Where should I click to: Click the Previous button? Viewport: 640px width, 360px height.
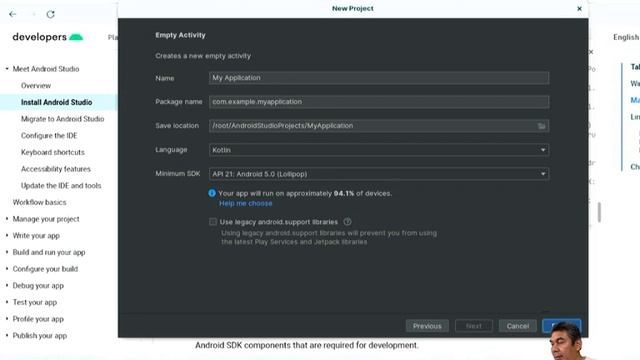[x=427, y=326]
